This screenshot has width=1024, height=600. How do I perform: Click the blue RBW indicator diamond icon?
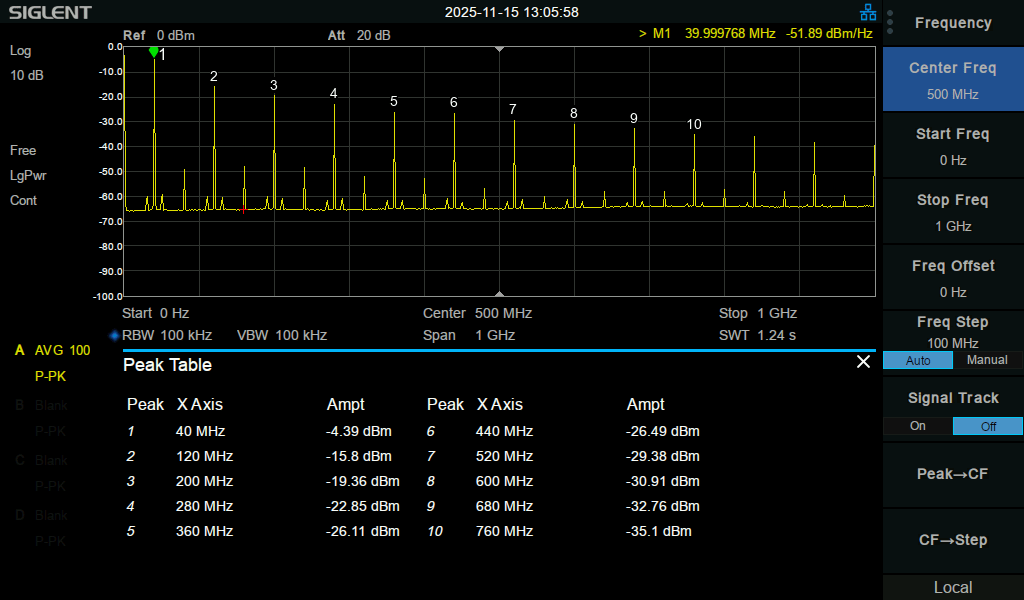114,336
